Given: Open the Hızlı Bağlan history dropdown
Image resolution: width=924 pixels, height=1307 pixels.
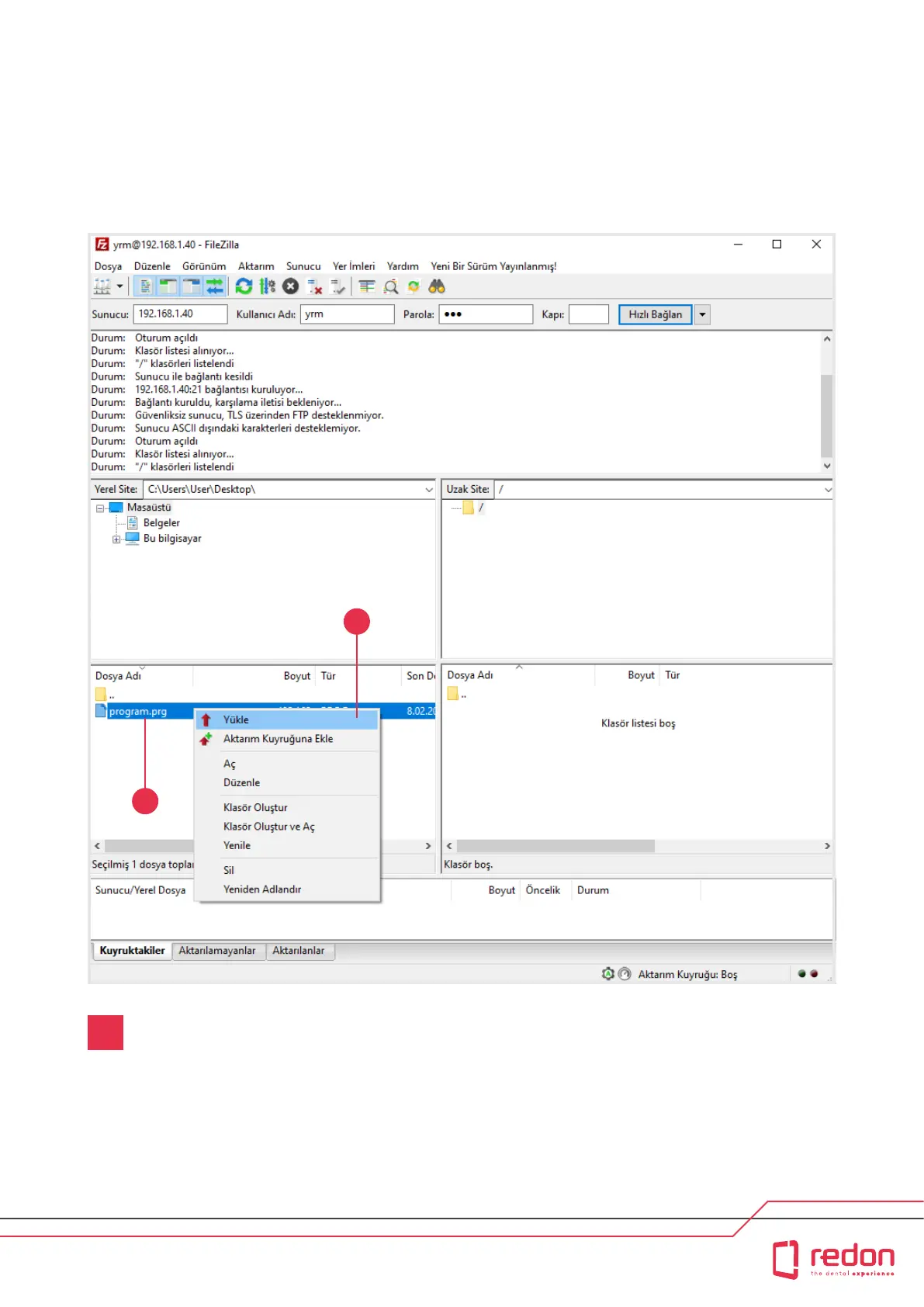Looking at the screenshot, I should click(702, 314).
